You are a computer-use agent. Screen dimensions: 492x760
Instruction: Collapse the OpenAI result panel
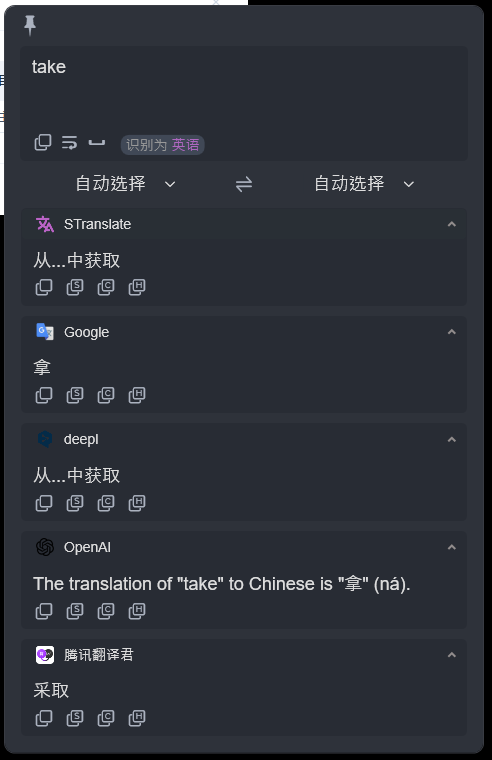coord(452,547)
